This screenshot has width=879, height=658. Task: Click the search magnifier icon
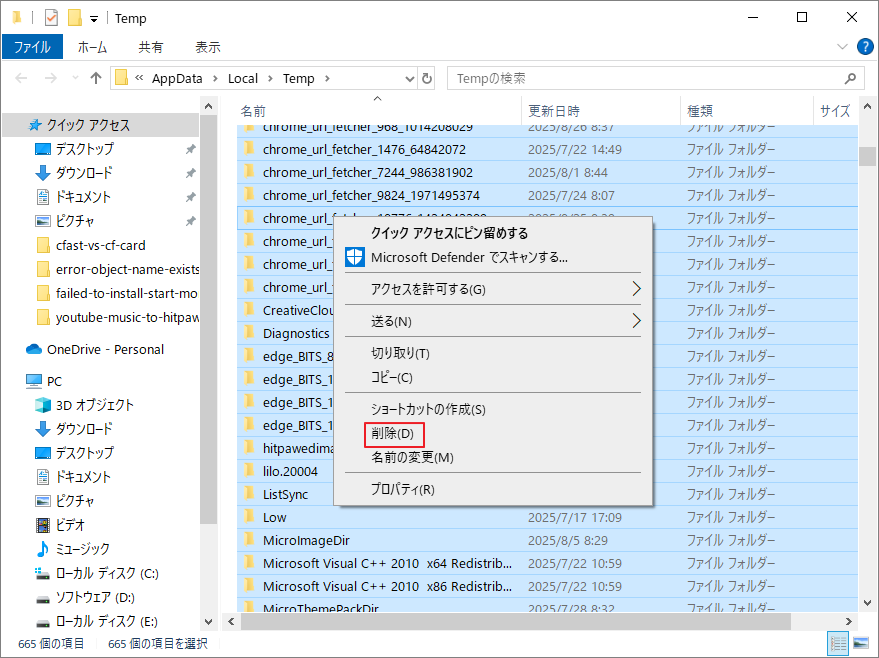[x=850, y=78]
